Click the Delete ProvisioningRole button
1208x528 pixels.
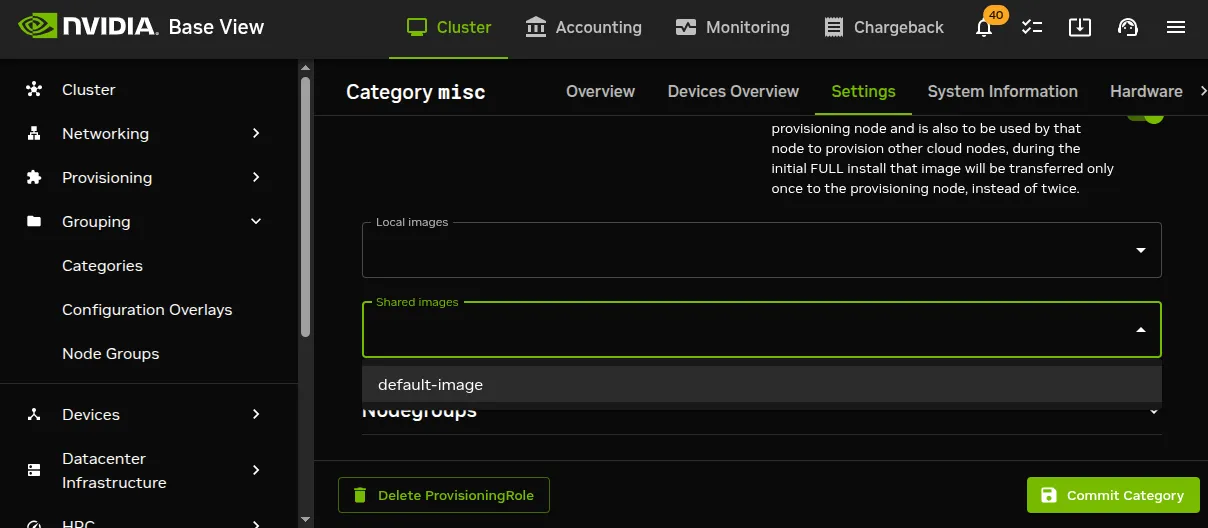444,495
